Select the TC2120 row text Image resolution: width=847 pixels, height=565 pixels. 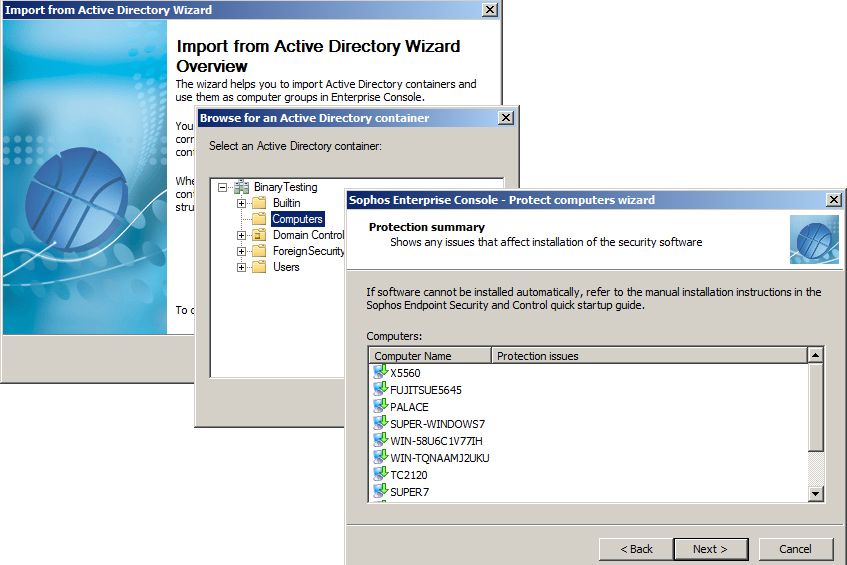(x=408, y=475)
